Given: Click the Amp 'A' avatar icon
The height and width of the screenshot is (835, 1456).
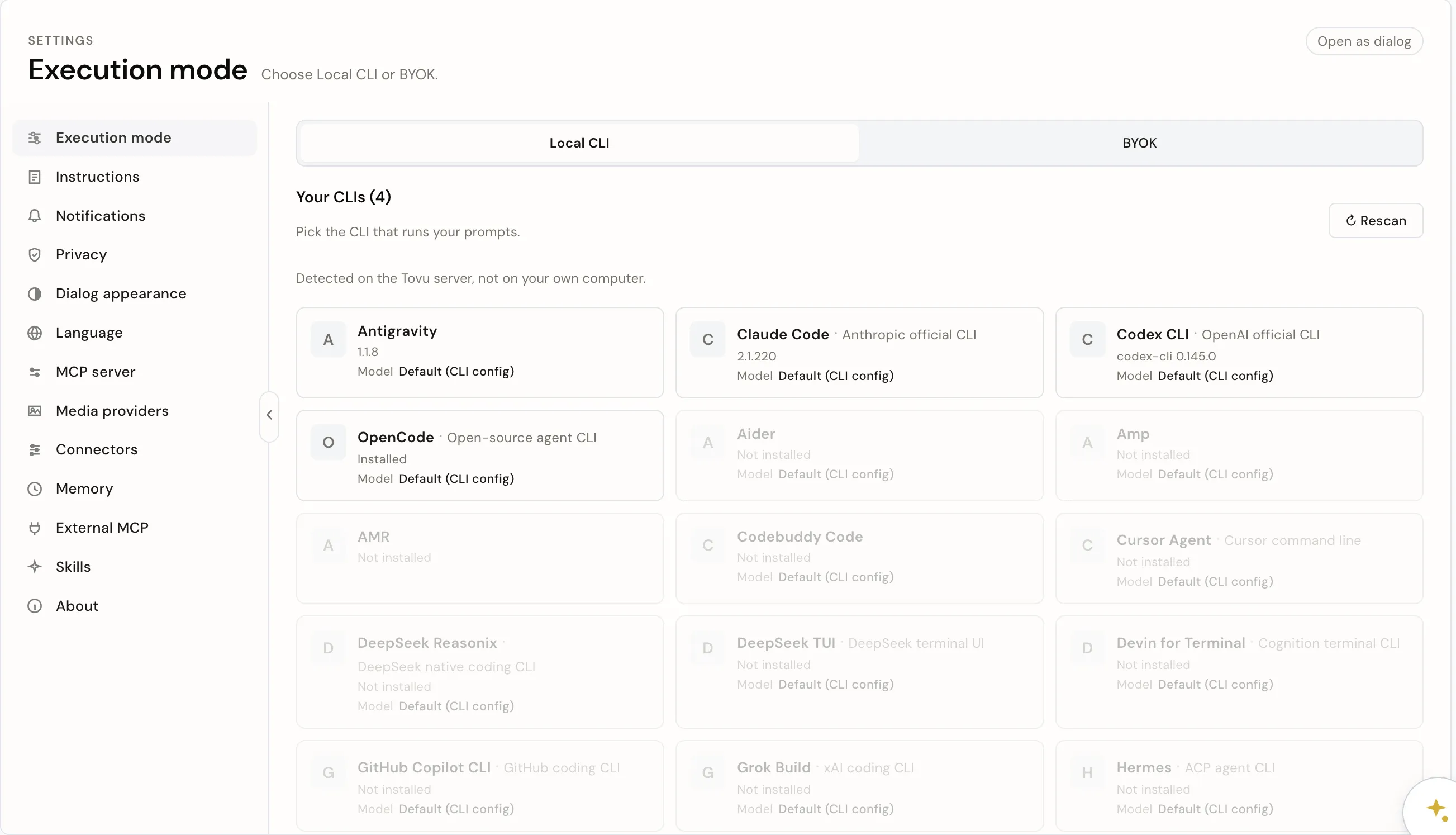Looking at the screenshot, I should 1087,442.
